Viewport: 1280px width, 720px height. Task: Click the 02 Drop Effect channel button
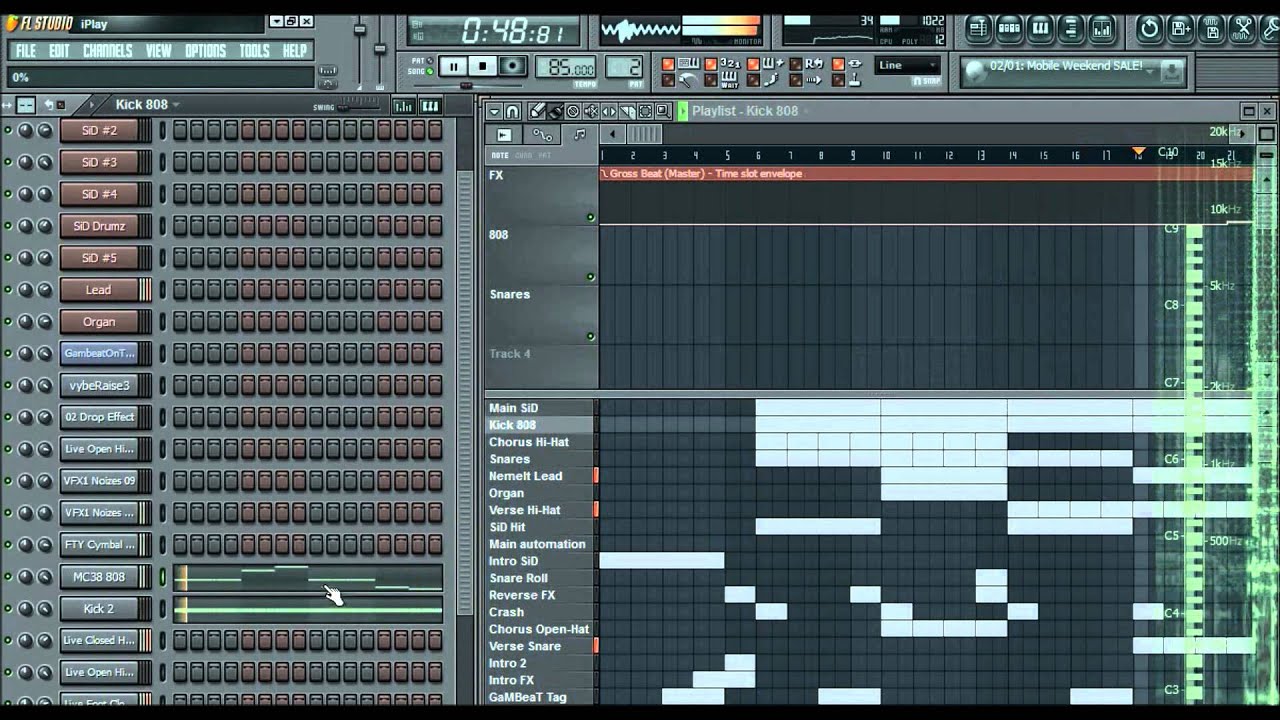tap(99, 417)
